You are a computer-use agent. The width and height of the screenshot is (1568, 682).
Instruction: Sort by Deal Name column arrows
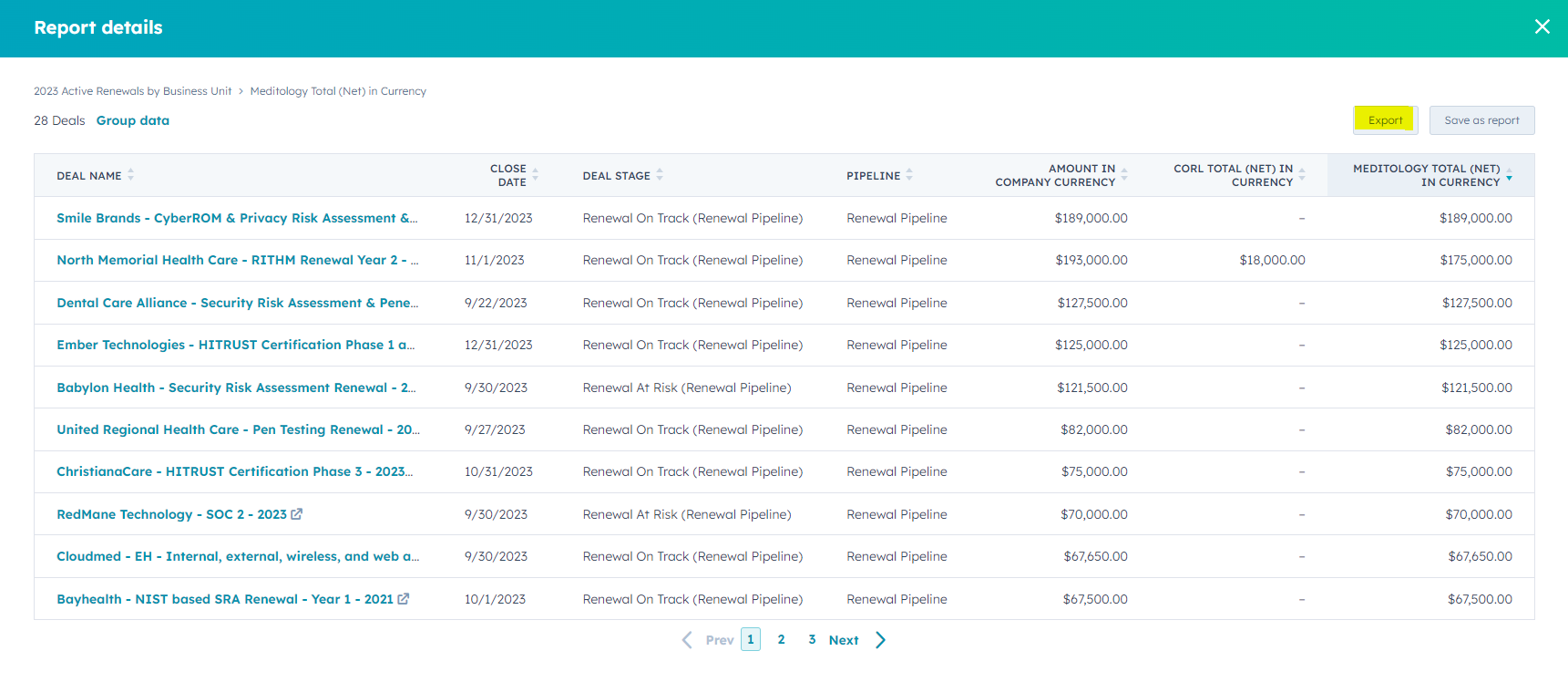(x=131, y=175)
